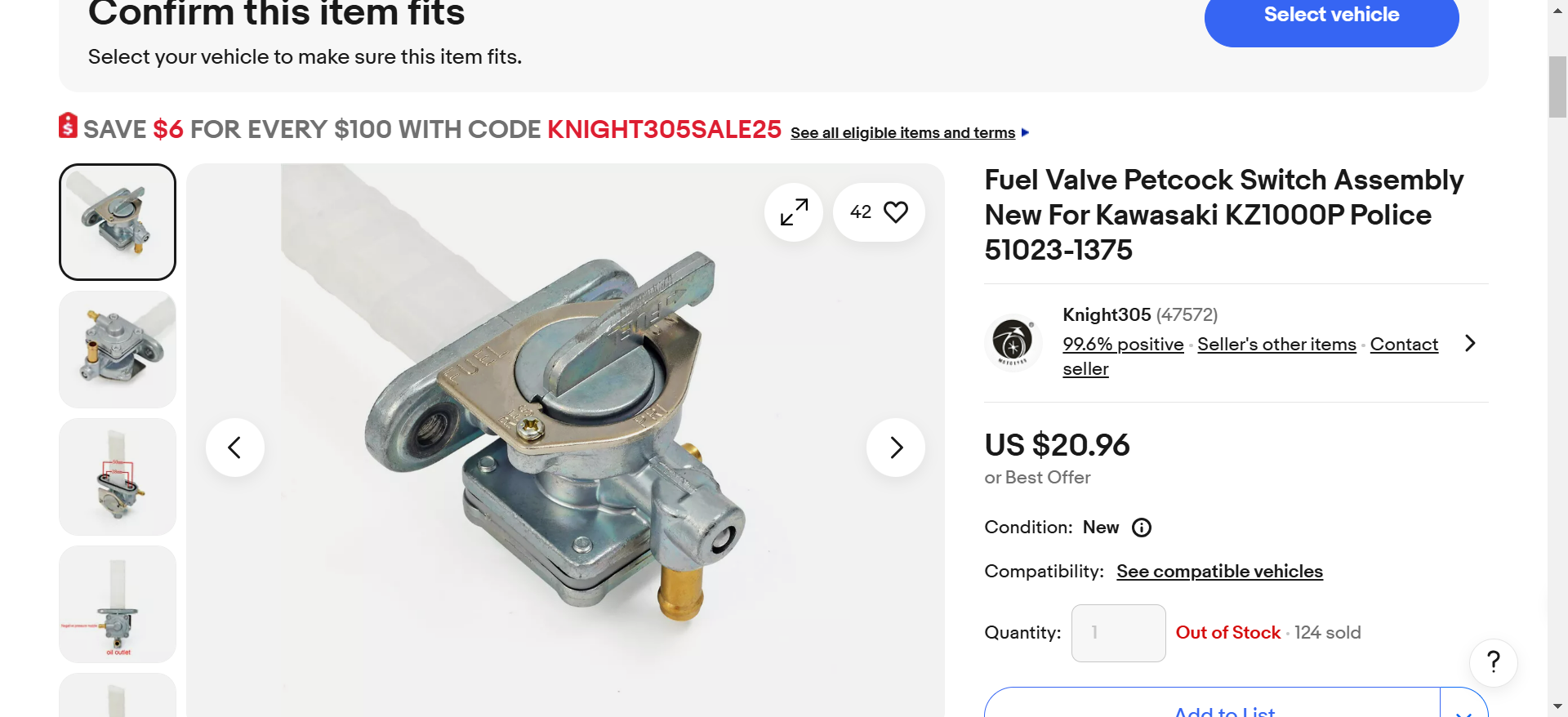Open the condition info icon
Image resolution: width=1568 pixels, height=717 pixels.
tap(1142, 528)
